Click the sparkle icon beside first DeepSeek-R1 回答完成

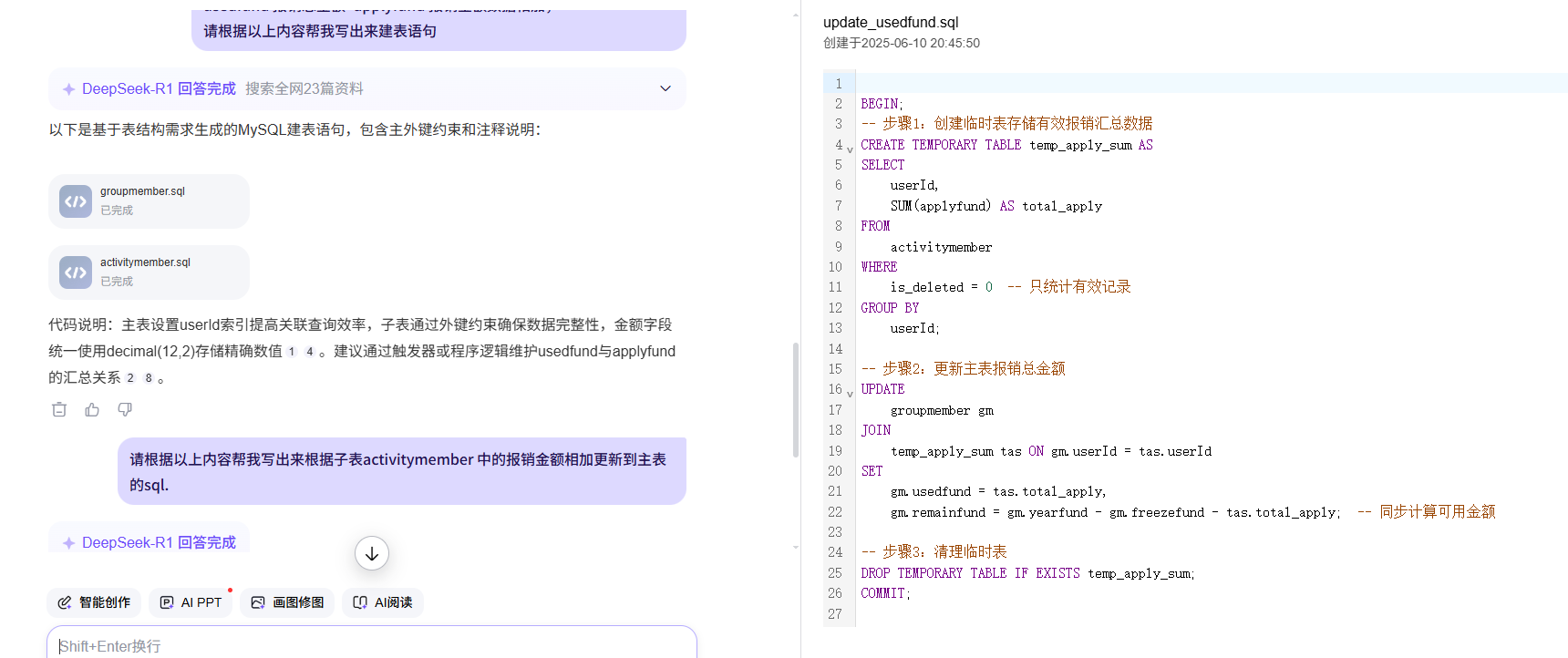[x=68, y=89]
